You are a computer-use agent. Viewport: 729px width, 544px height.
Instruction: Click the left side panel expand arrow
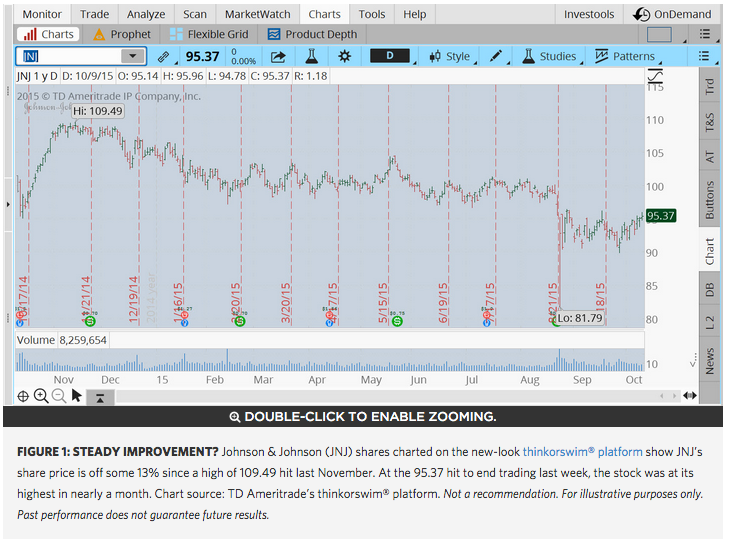(8, 204)
